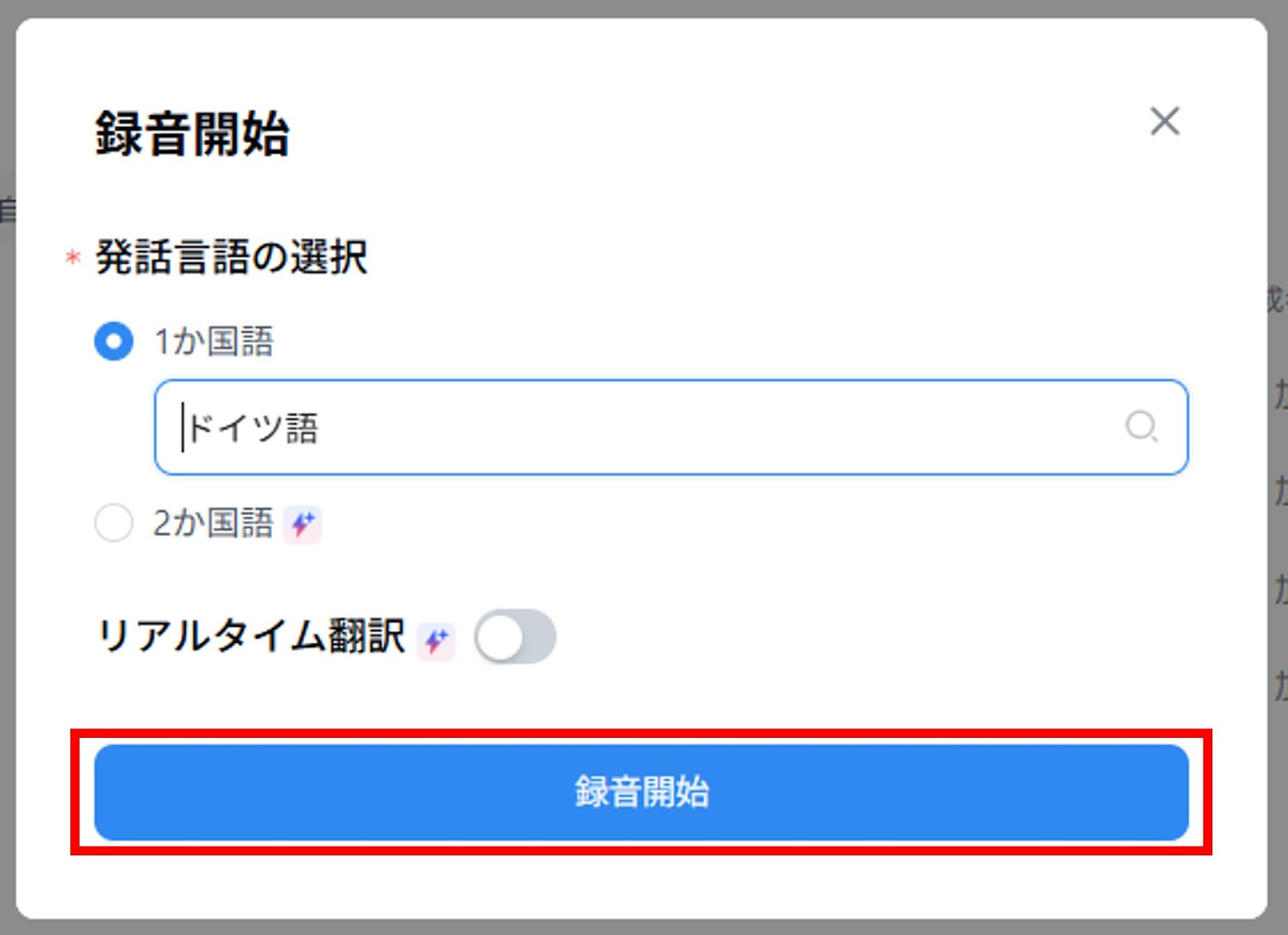Click the partial character at left edge
This screenshot has height=935, width=1288.
pos(7,209)
